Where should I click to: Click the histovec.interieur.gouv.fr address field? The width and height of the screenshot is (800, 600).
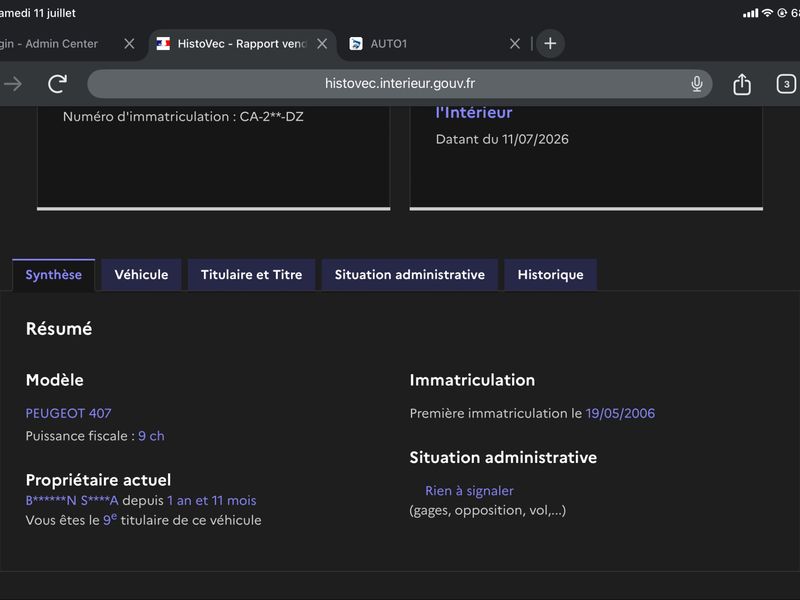point(399,84)
